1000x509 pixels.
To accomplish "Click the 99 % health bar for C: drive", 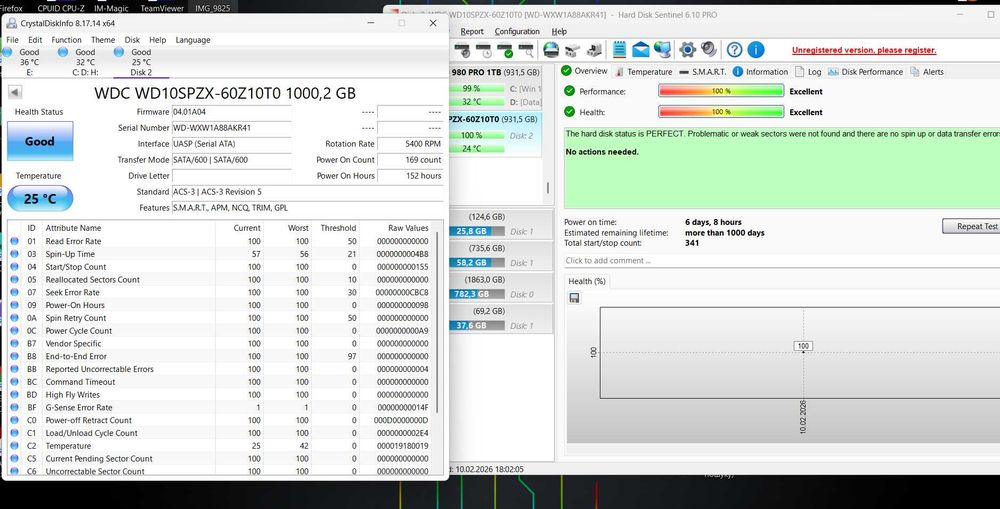I will click(x=475, y=89).
